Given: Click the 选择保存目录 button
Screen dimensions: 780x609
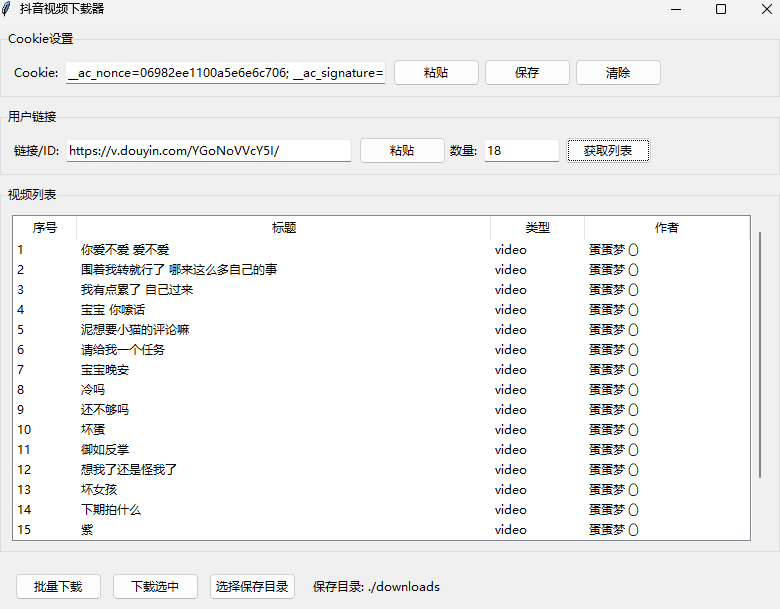Looking at the screenshot, I should point(252,587).
